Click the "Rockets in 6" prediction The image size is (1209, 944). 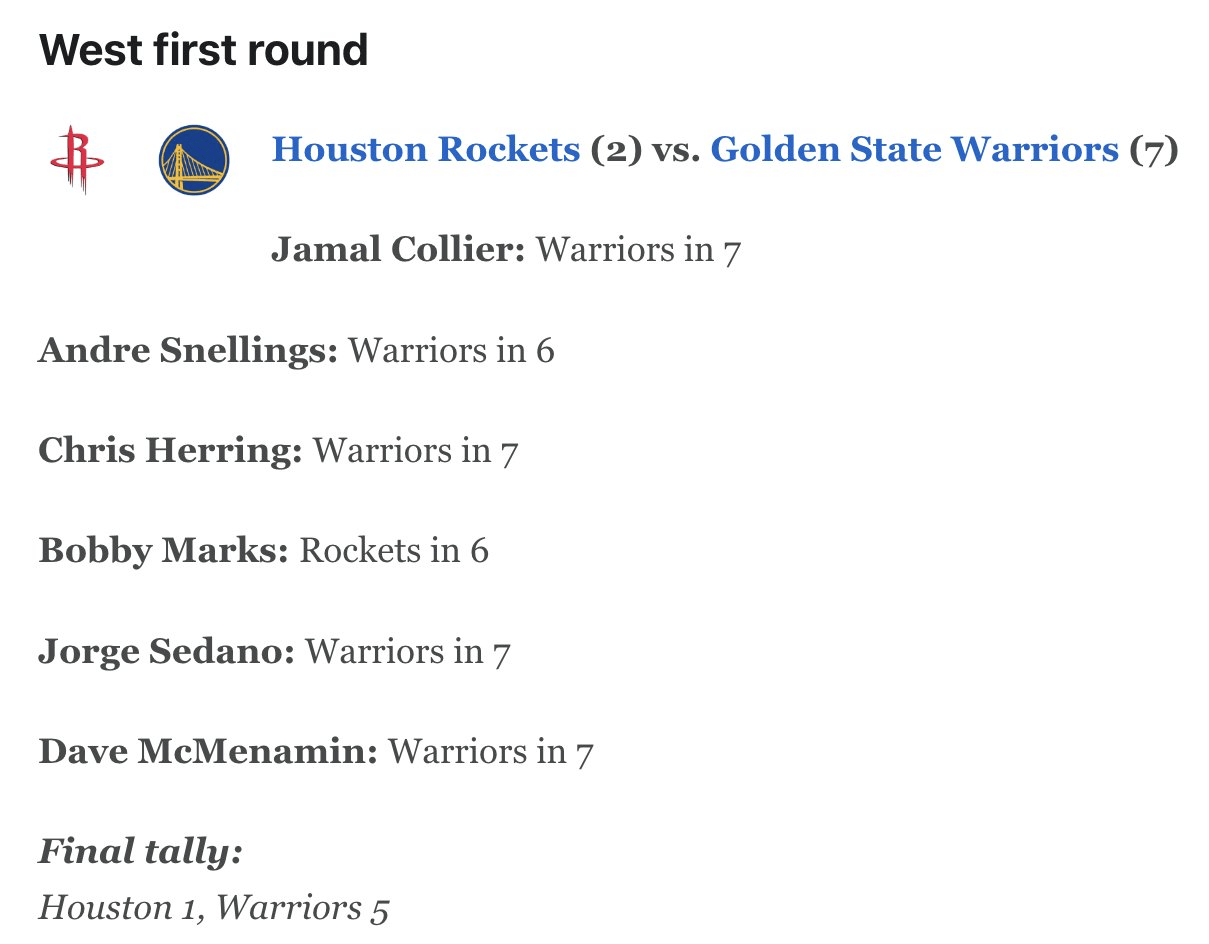tap(394, 551)
